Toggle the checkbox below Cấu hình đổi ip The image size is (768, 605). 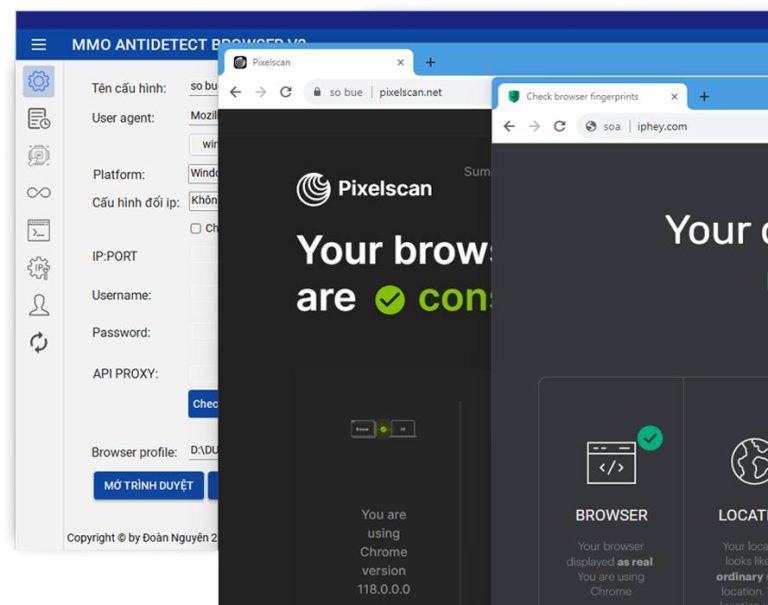pyautogui.click(x=195, y=228)
